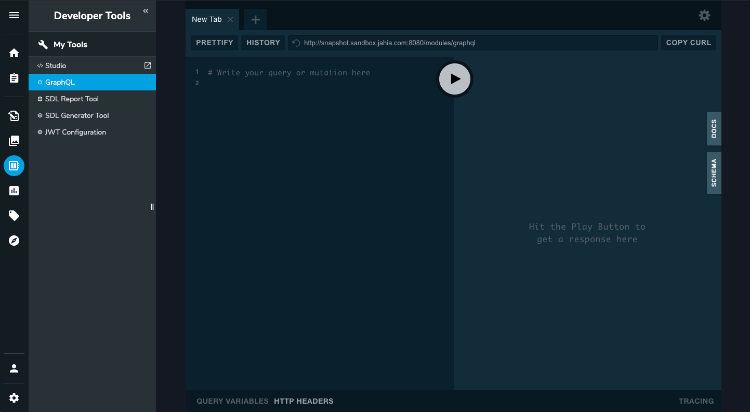750x412 pixels.
Task: Click the 'Hit the Play Button' hint text
Action: point(587,233)
